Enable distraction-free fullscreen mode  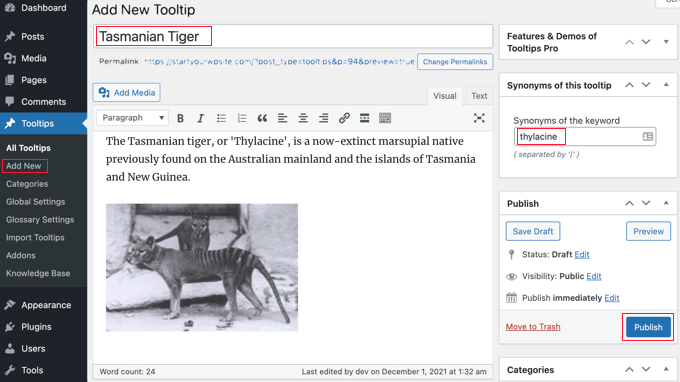coord(479,118)
